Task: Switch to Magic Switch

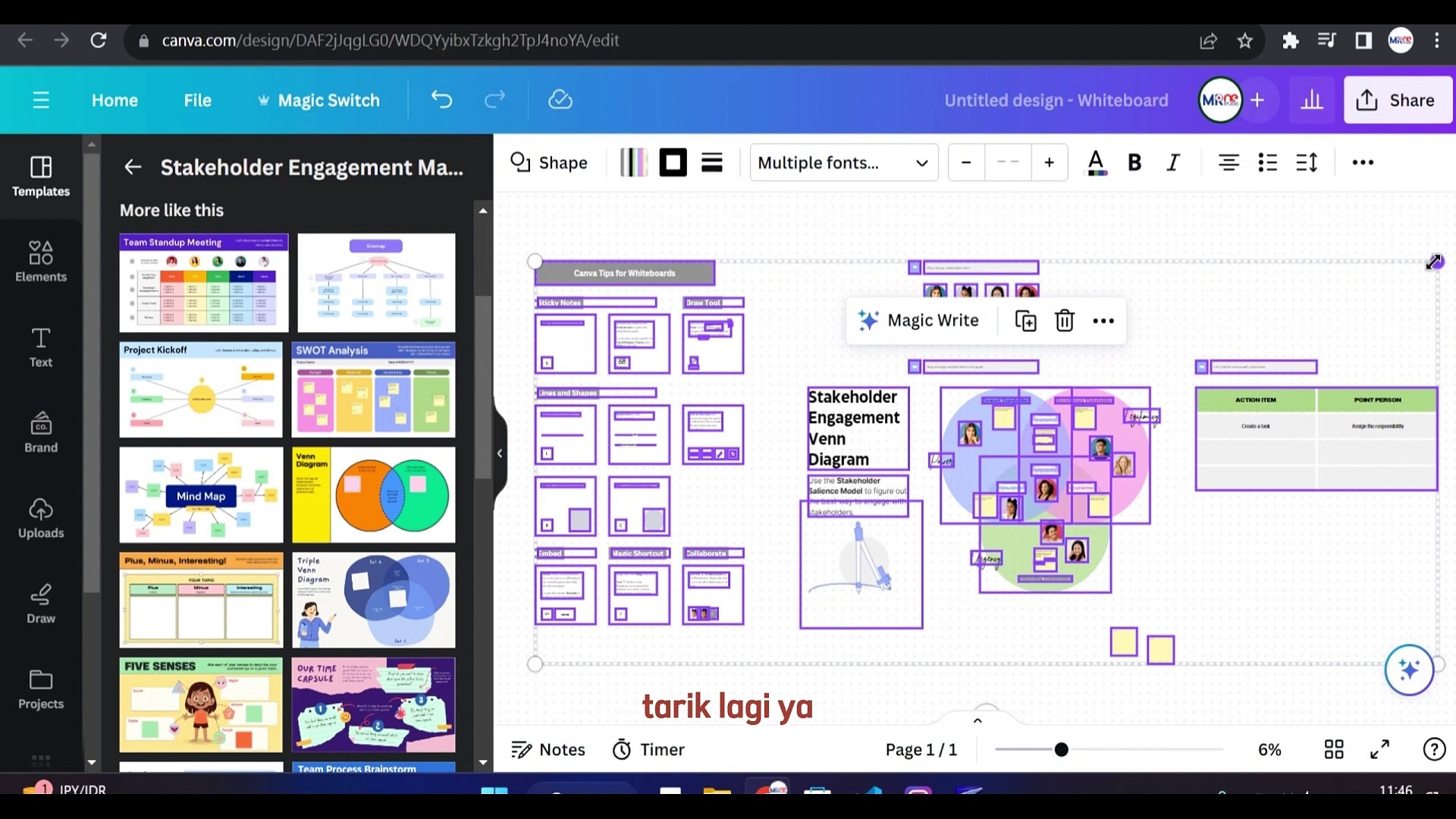Action: coord(328,99)
